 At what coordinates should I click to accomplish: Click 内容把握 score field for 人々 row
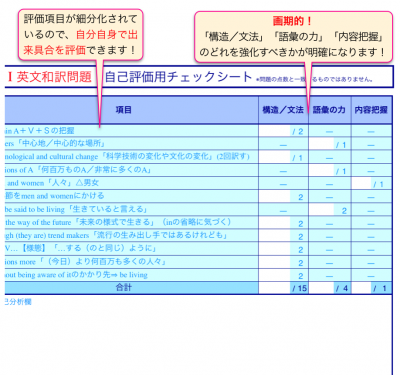[x=362, y=183]
